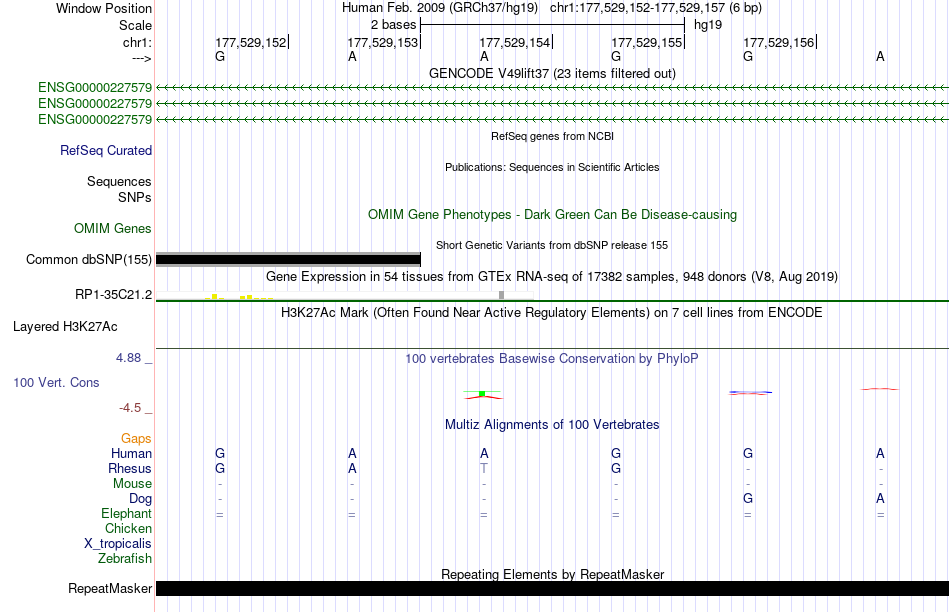Select the black RepeatMasker element bar
The height and width of the screenshot is (612, 950).
tap(552, 588)
